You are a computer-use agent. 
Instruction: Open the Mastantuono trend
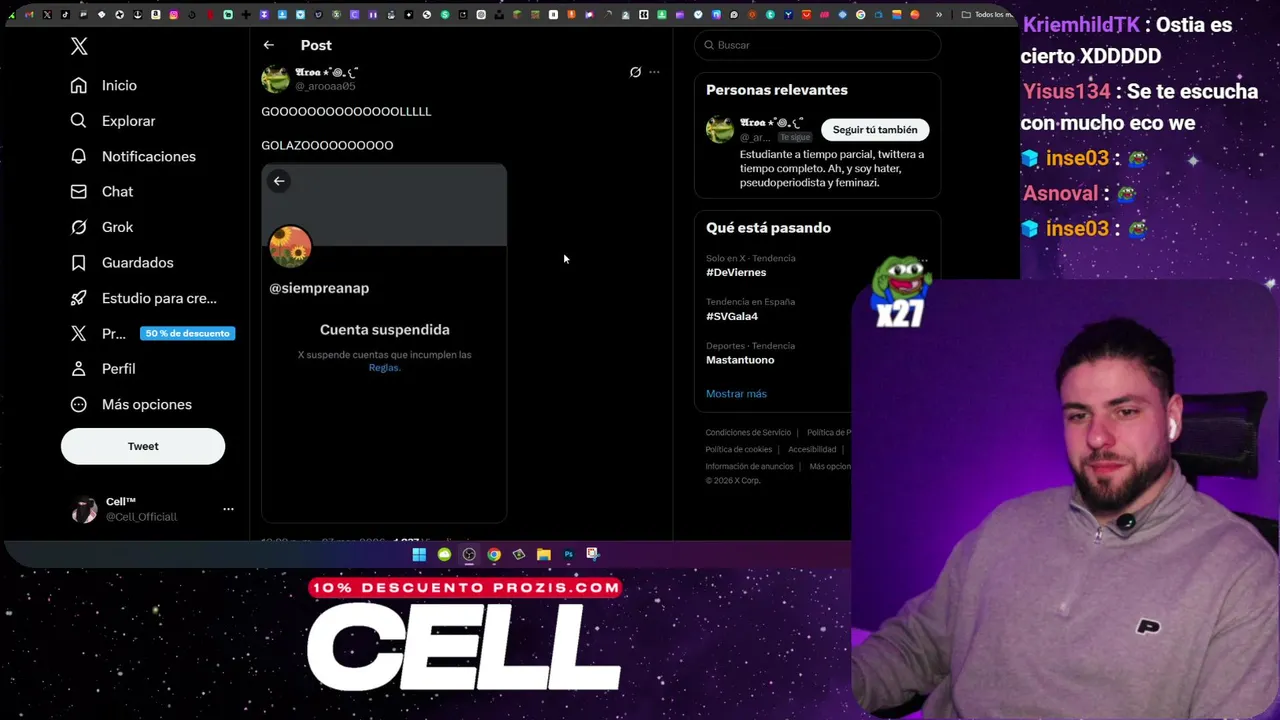740,360
